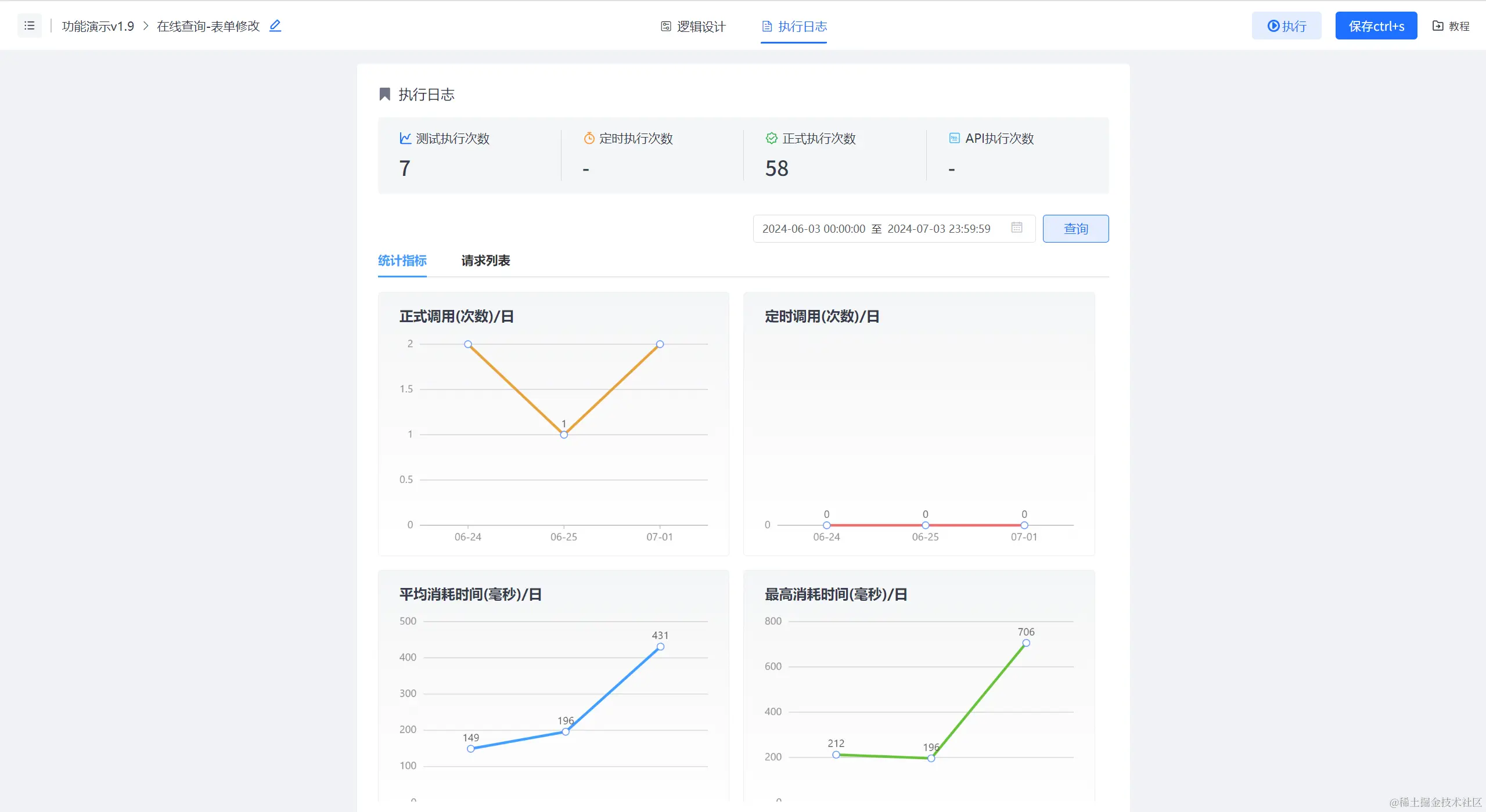Click the calendar icon in the date field
This screenshot has width=1486, height=812.
point(1016,228)
